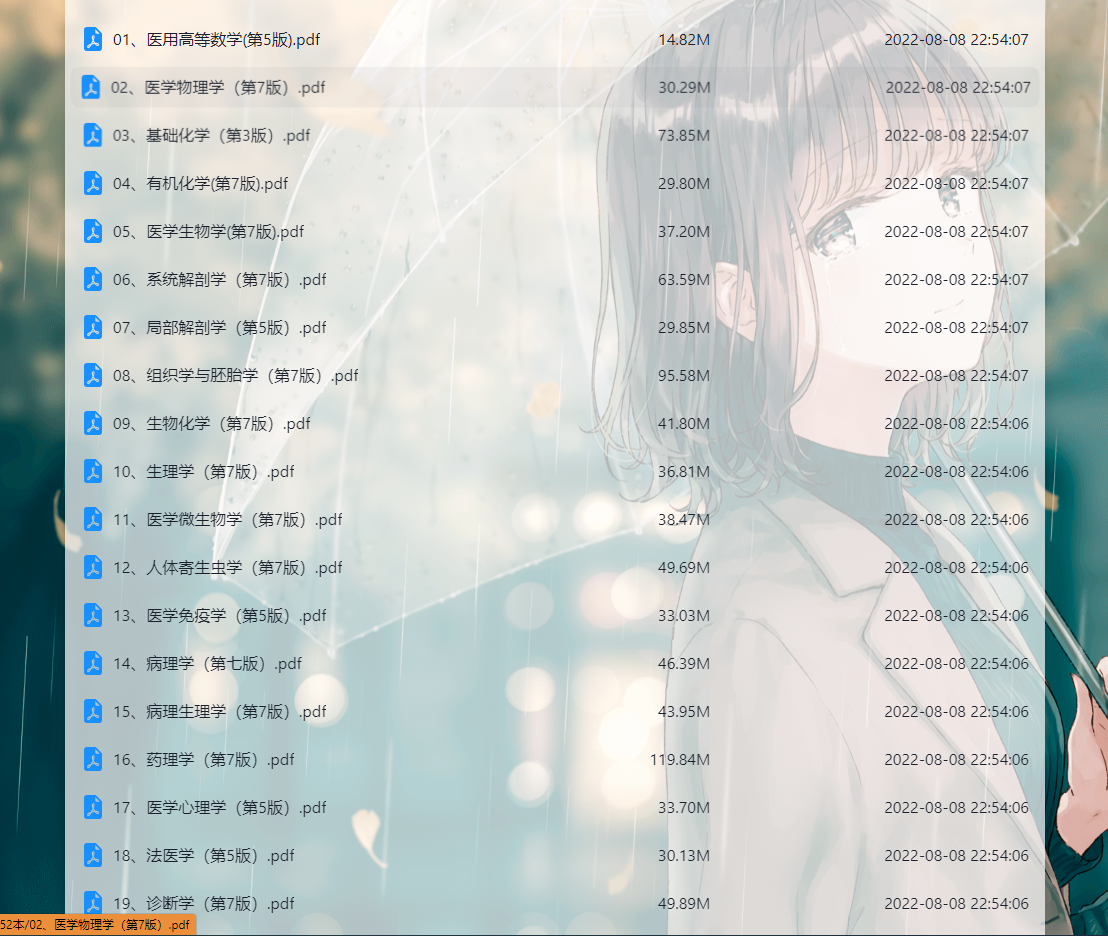1108x936 pixels.
Task: Click the PDF icon for 14、病理学（第七版）.pdf
Action: coord(93,664)
